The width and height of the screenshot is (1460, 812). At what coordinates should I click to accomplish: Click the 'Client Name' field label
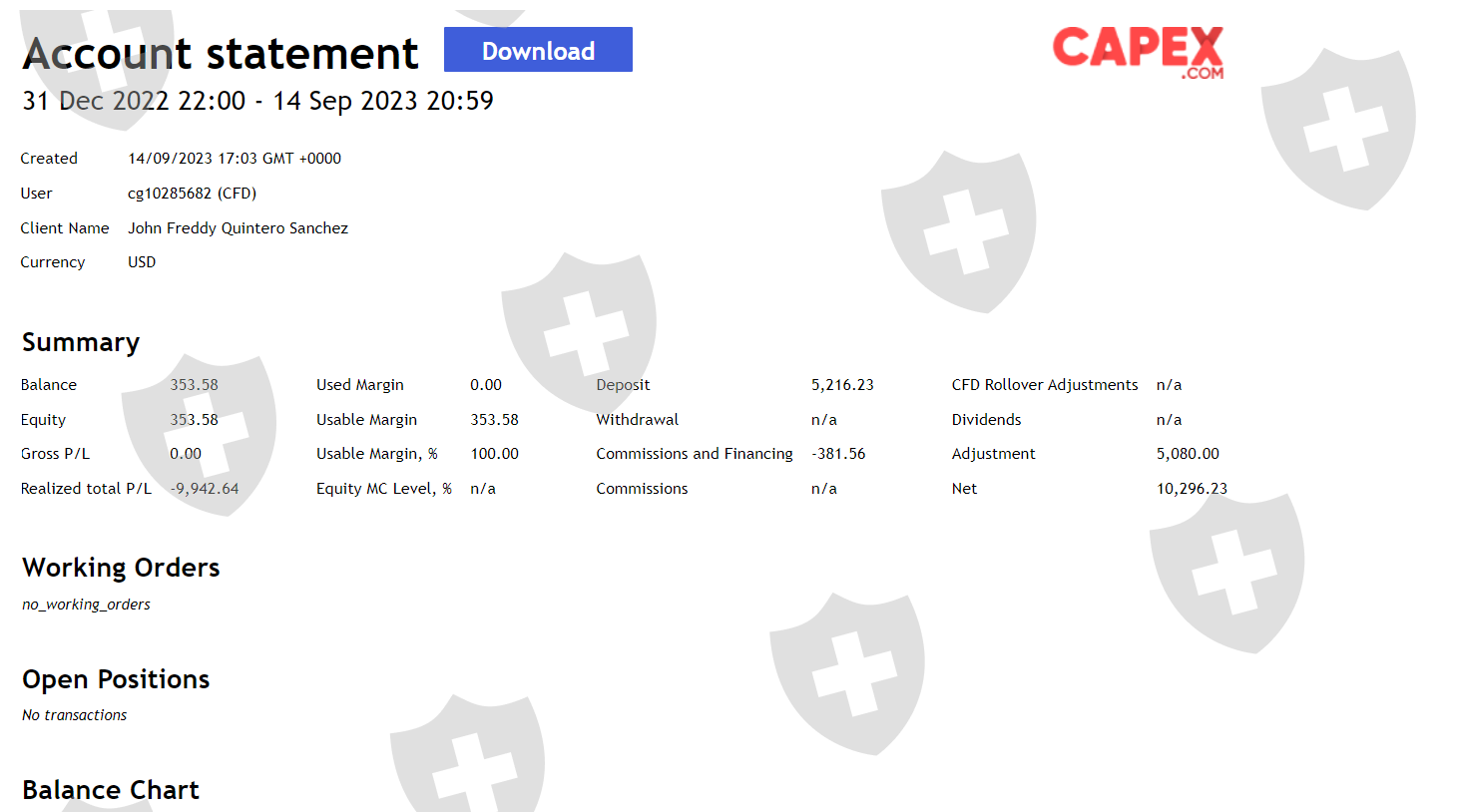[x=65, y=228]
